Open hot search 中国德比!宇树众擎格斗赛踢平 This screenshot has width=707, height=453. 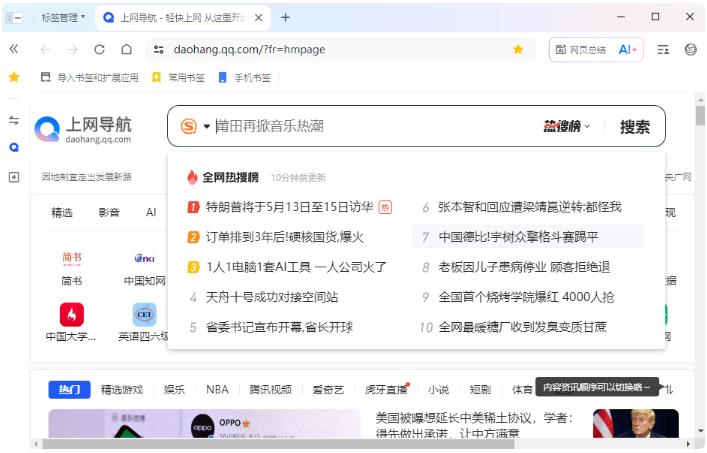[x=528, y=237]
